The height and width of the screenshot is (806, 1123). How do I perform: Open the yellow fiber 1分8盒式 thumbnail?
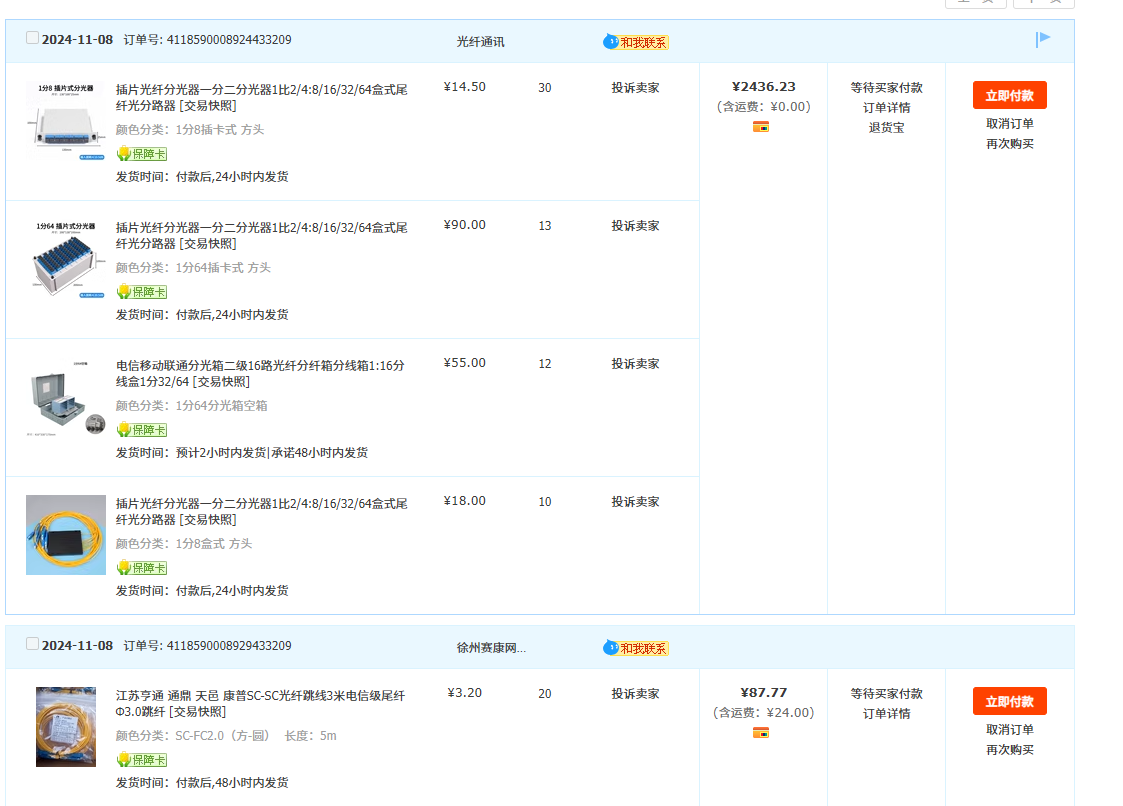pos(66,535)
